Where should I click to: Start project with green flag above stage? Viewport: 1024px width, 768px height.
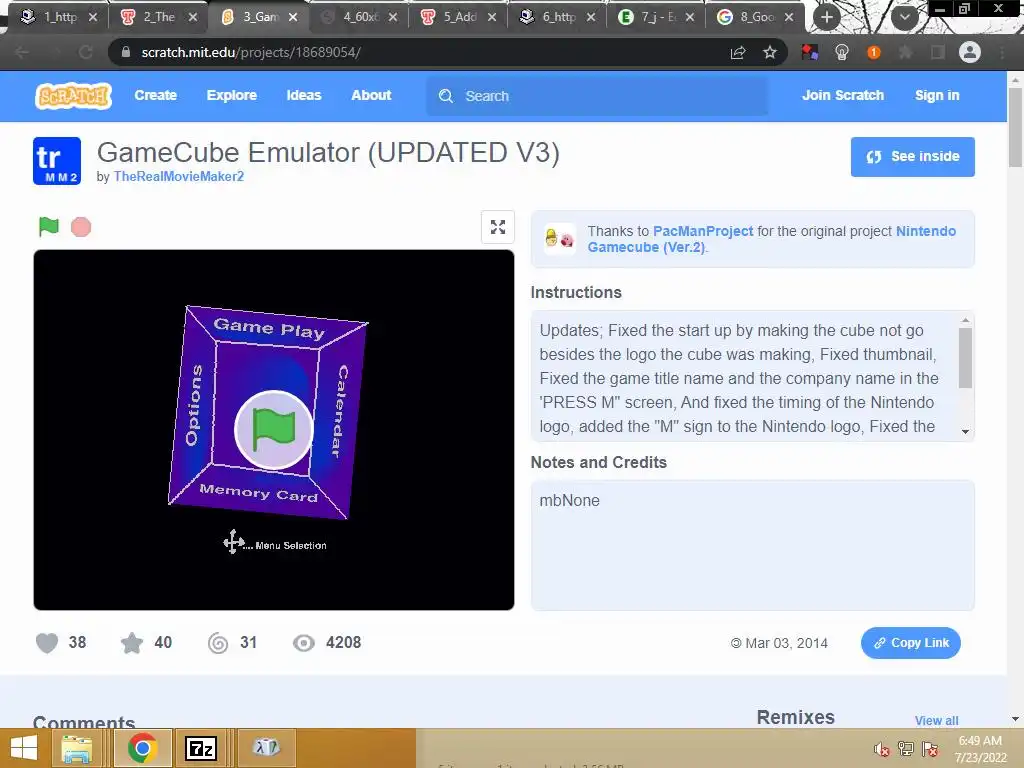point(48,227)
